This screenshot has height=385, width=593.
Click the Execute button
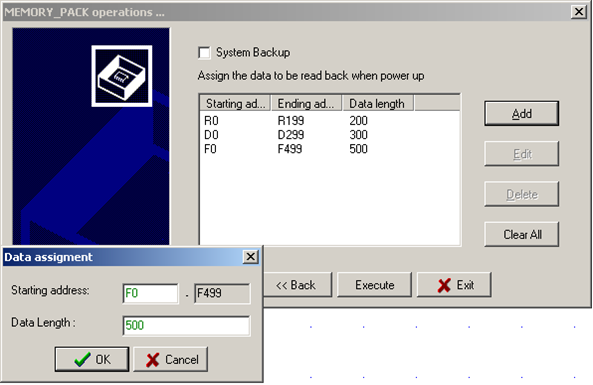(374, 285)
